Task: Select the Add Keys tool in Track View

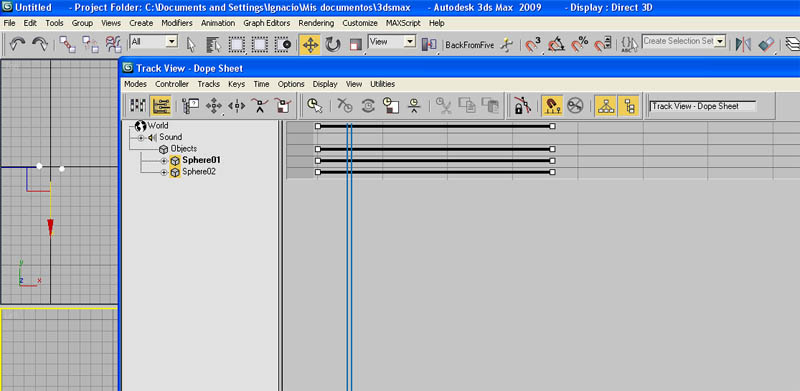Action: click(x=260, y=106)
